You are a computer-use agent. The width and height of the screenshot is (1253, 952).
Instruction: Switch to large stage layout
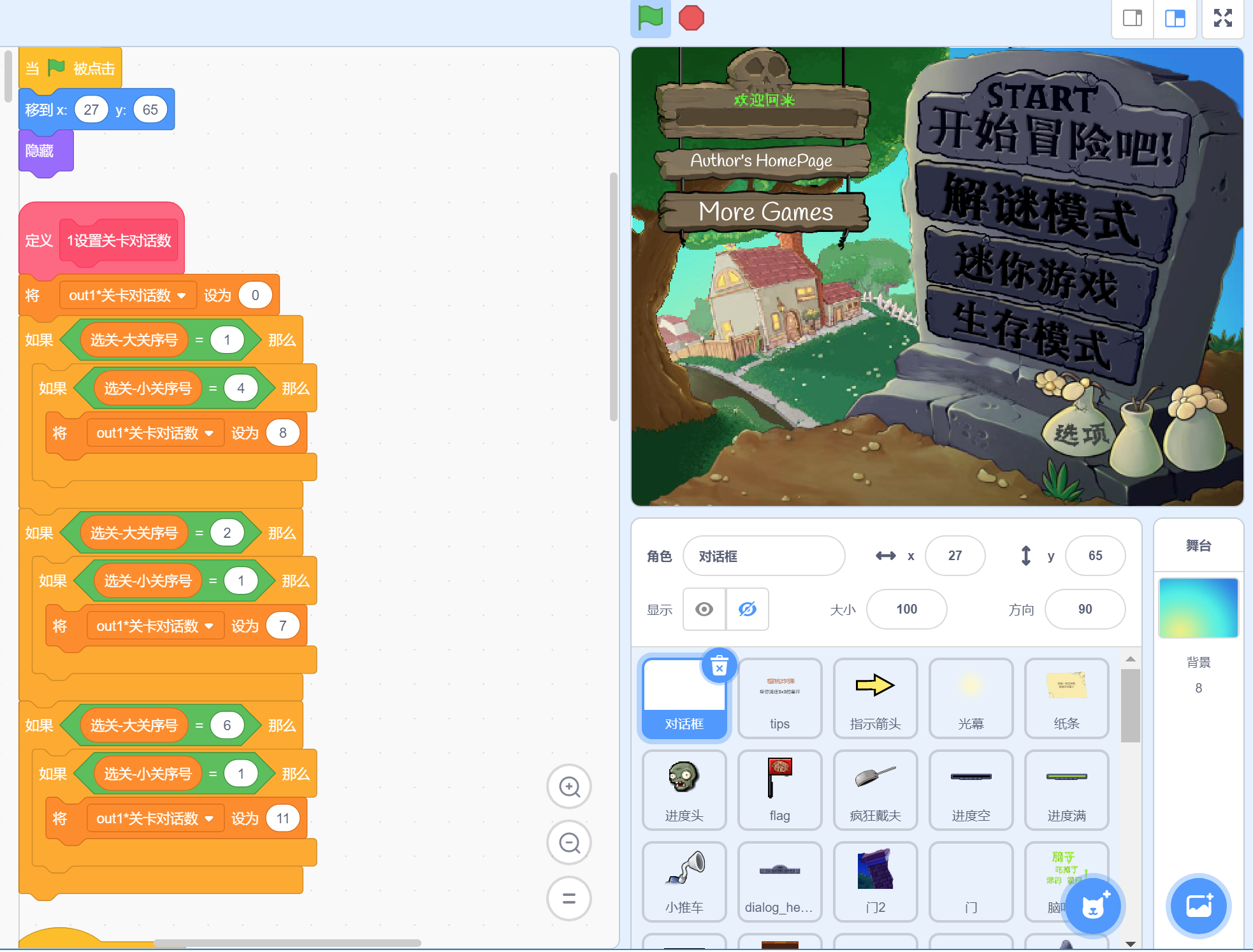1175,18
